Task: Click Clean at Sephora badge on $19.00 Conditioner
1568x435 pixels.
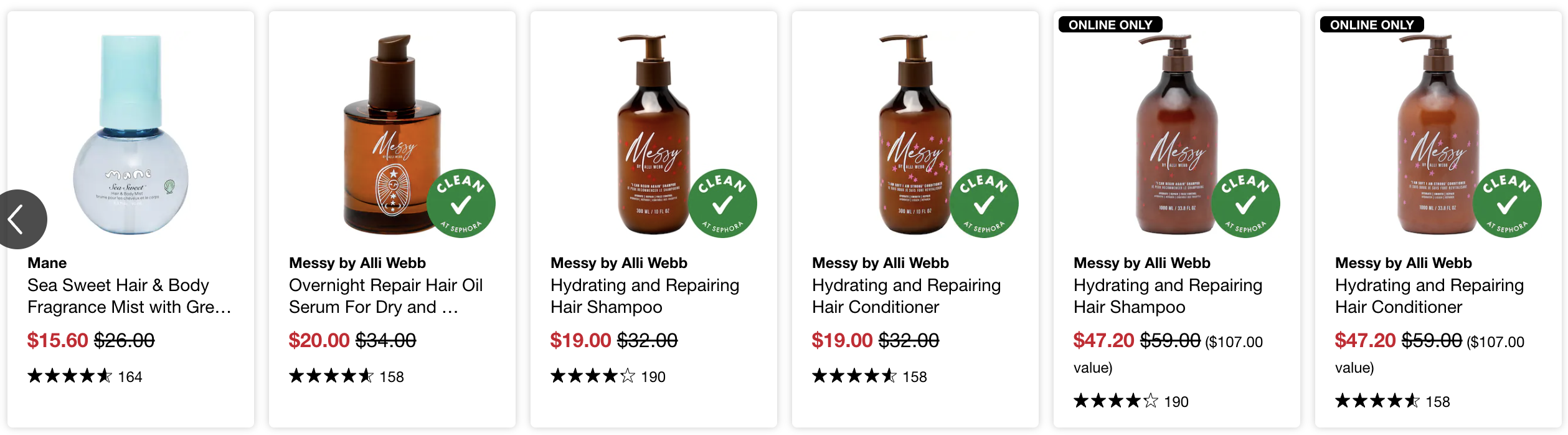Action: [x=984, y=203]
